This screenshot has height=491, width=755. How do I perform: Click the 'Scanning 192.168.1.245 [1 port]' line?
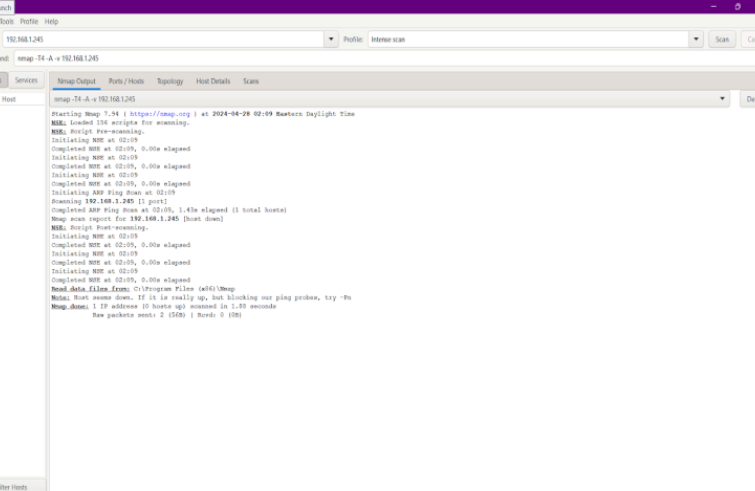click(x=109, y=201)
